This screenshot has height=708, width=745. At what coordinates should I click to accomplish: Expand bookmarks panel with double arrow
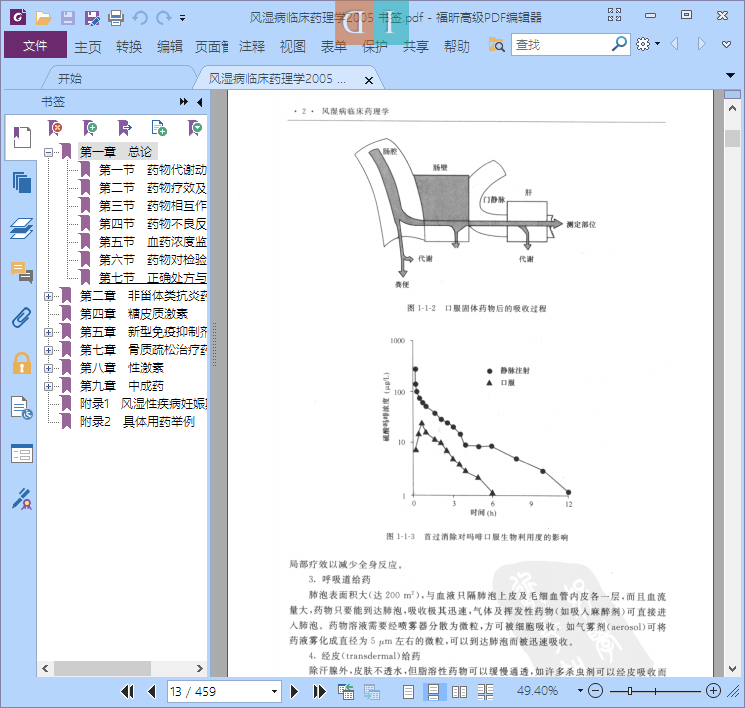(x=184, y=102)
